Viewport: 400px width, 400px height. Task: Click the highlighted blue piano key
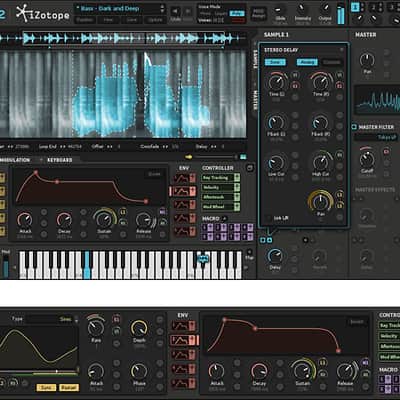[x=87, y=265]
